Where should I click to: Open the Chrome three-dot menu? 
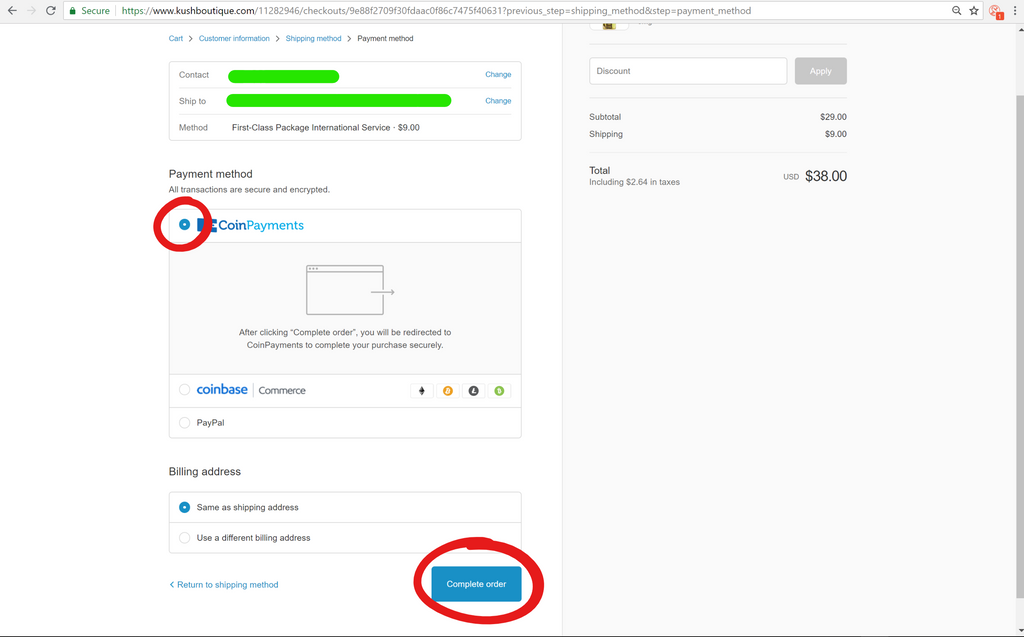(1014, 10)
